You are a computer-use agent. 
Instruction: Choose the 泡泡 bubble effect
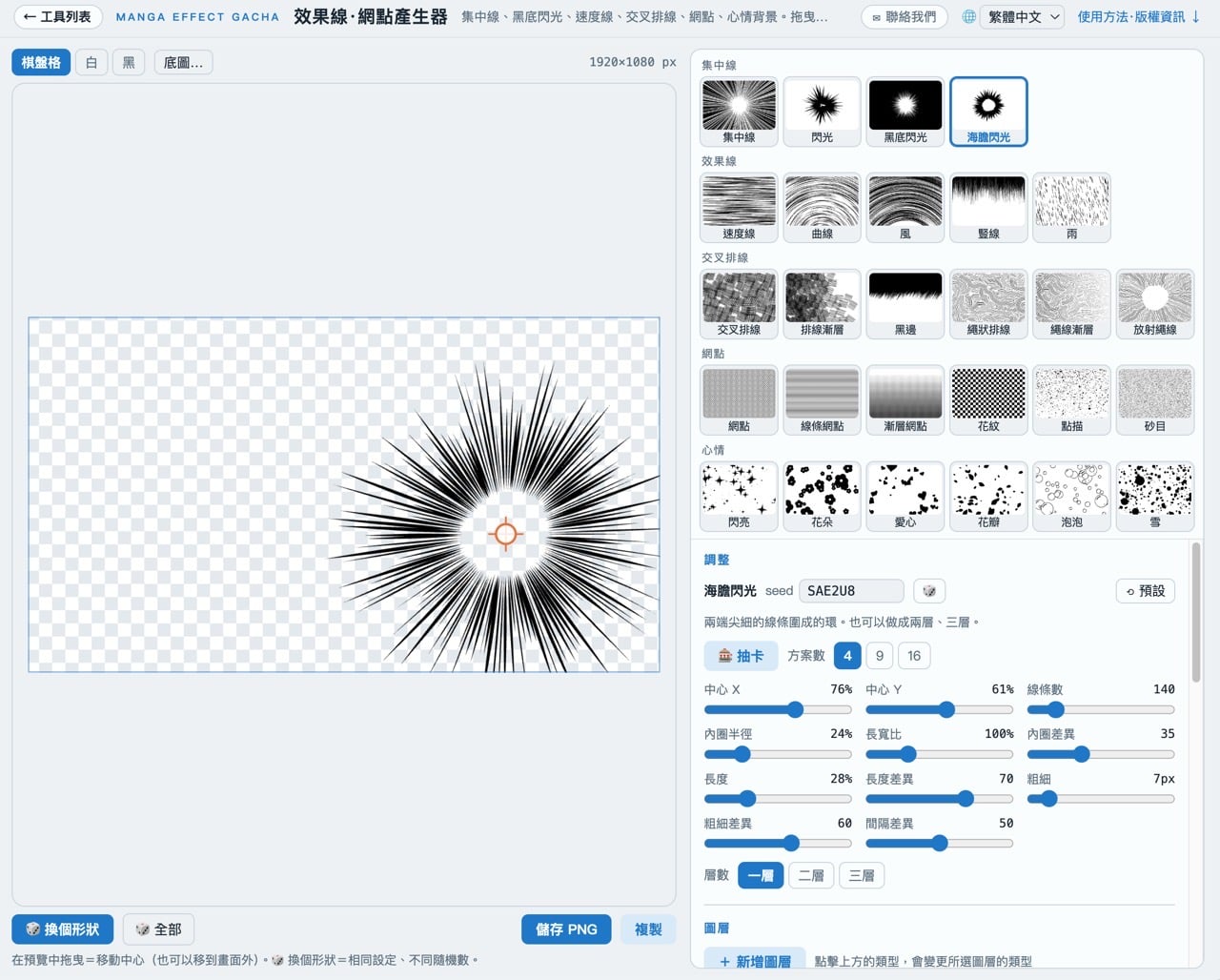(x=1071, y=497)
